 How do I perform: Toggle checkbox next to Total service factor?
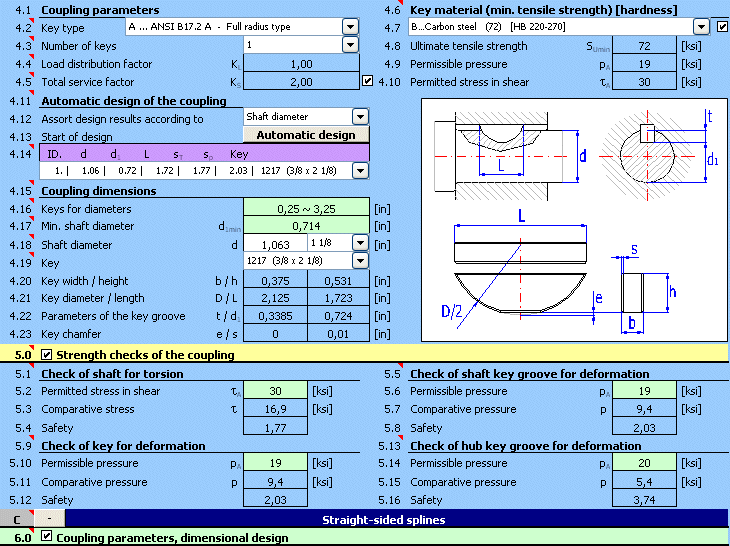(367, 81)
